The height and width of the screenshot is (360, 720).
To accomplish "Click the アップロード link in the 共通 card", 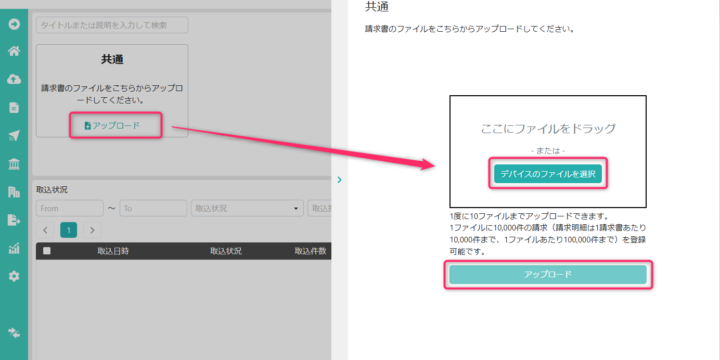I will pyautogui.click(x=112, y=125).
